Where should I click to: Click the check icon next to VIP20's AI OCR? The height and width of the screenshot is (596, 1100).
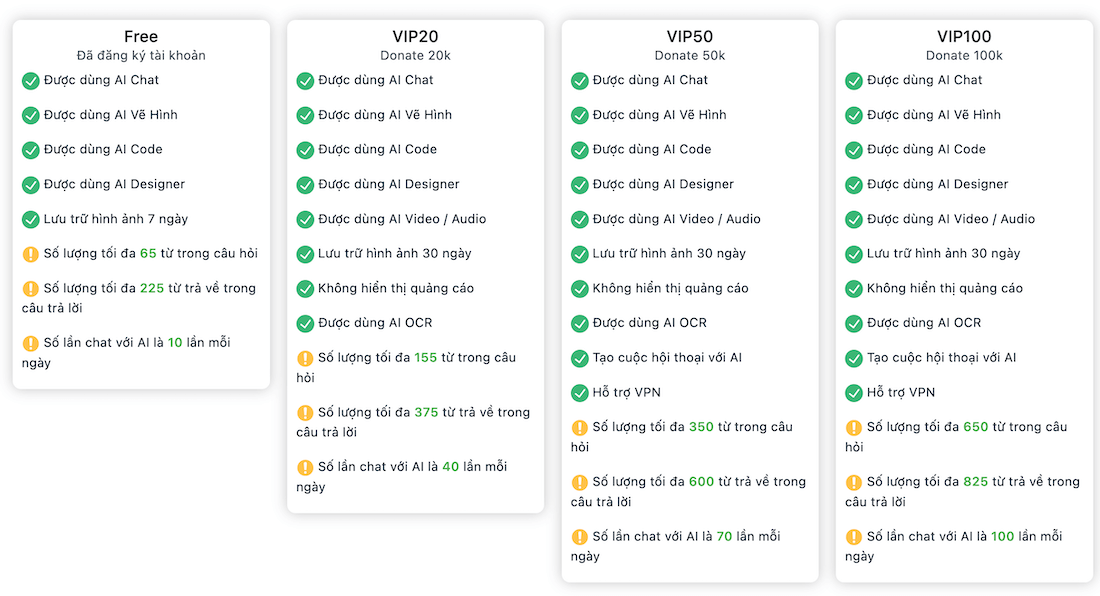coord(306,324)
